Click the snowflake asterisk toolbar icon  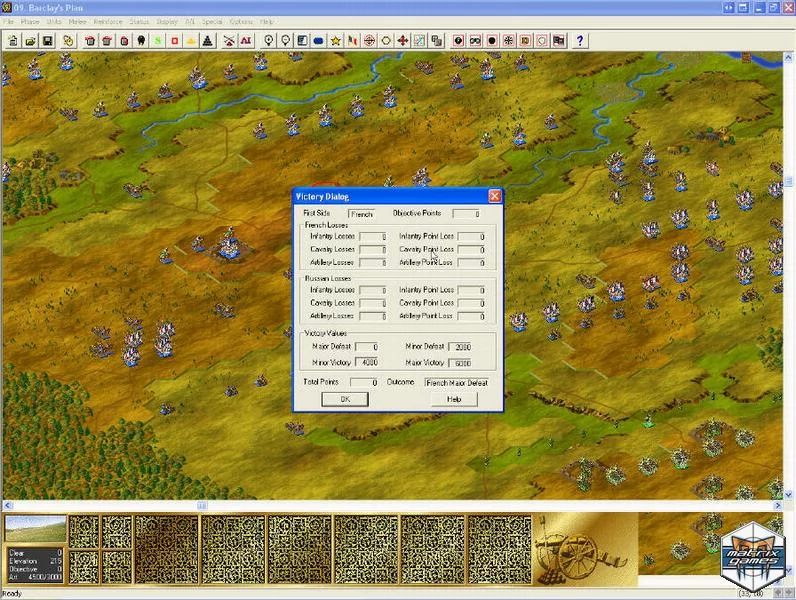[509, 41]
